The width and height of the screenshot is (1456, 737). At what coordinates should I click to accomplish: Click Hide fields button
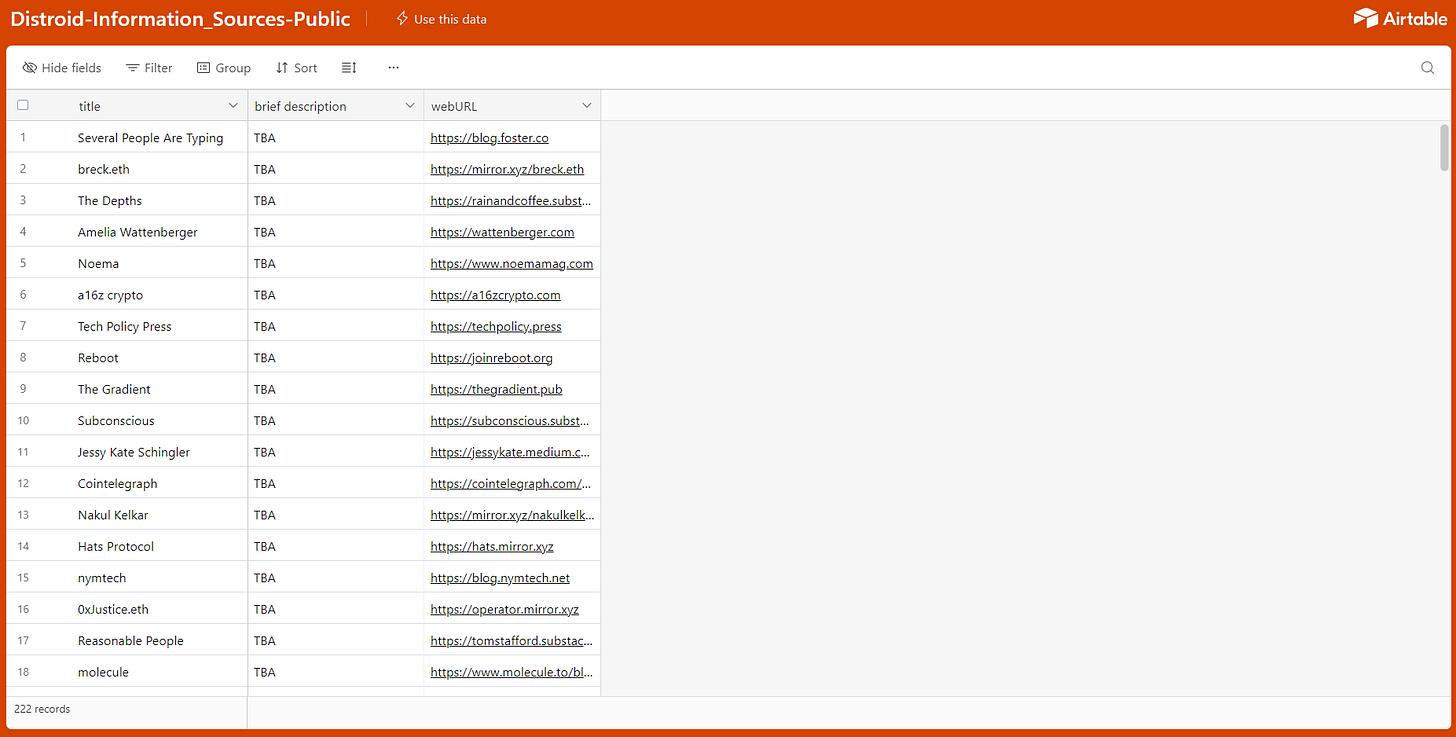point(62,68)
